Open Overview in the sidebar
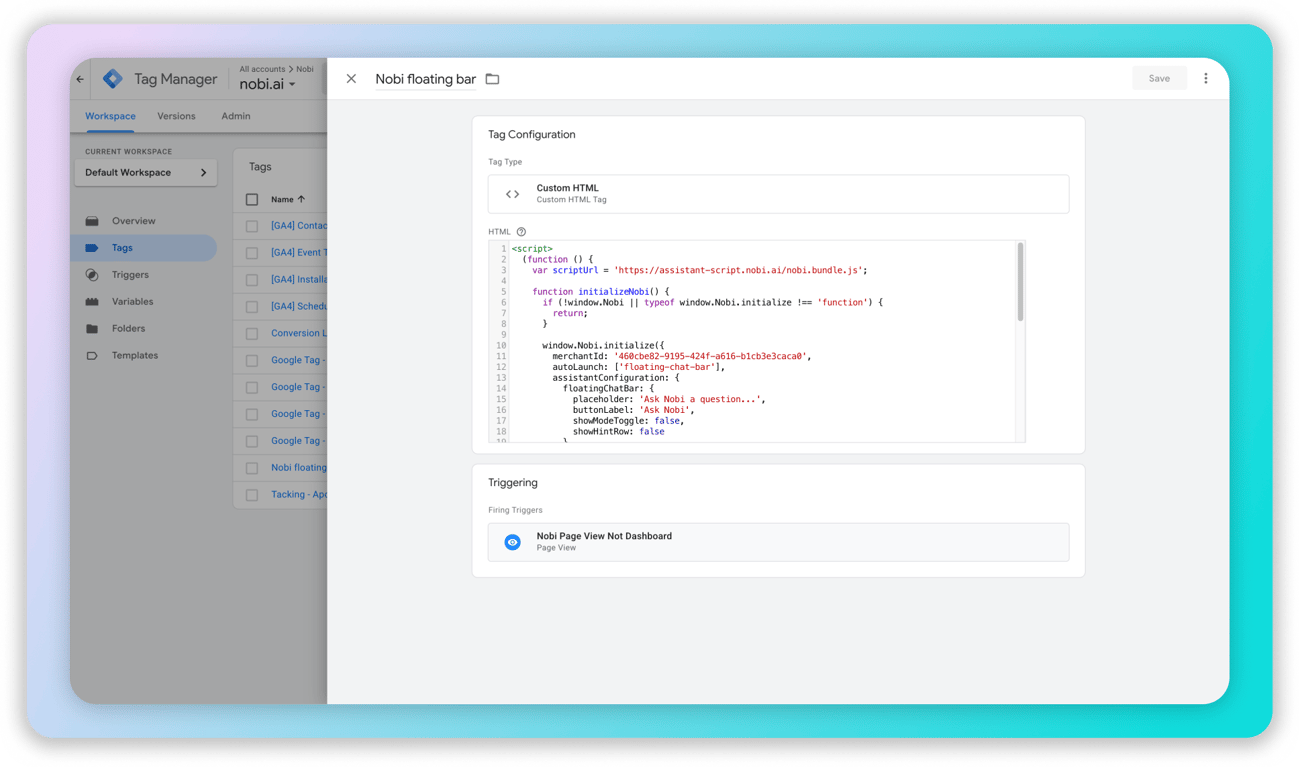The image size is (1300, 768). 134,221
